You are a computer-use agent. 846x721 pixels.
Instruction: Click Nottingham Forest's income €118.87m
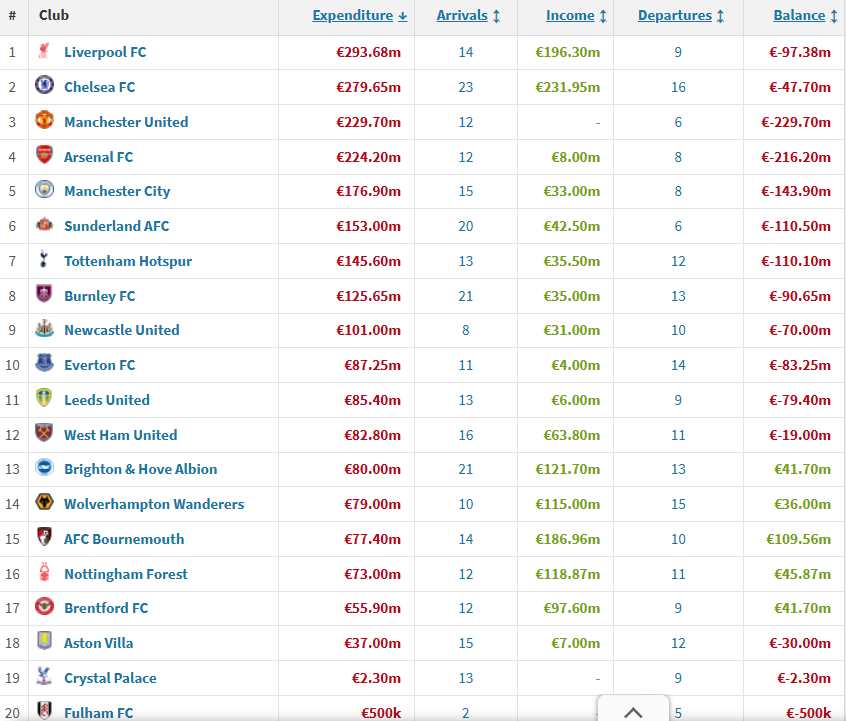click(x=568, y=574)
